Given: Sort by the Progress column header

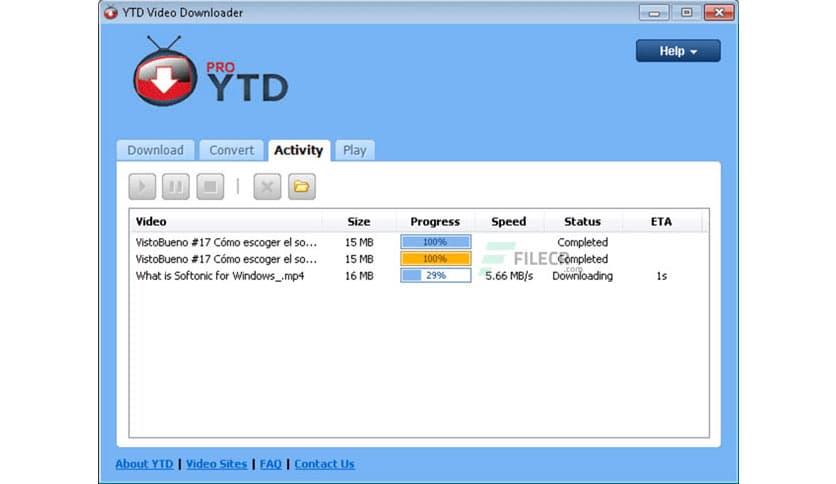Looking at the screenshot, I should (x=435, y=221).
